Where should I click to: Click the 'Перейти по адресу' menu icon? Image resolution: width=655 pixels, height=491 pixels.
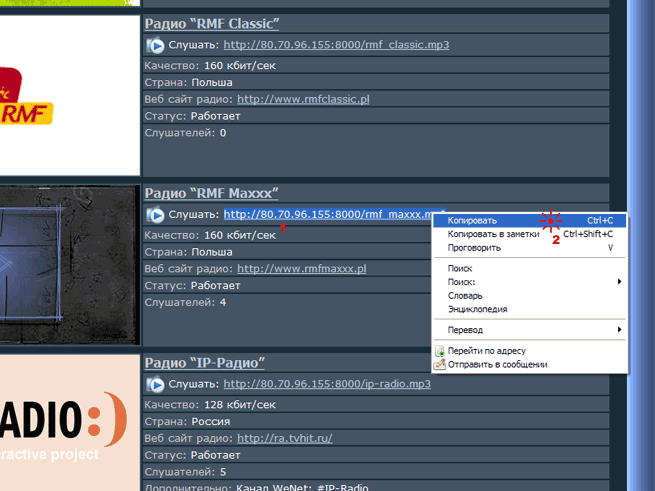click(439, 351)
